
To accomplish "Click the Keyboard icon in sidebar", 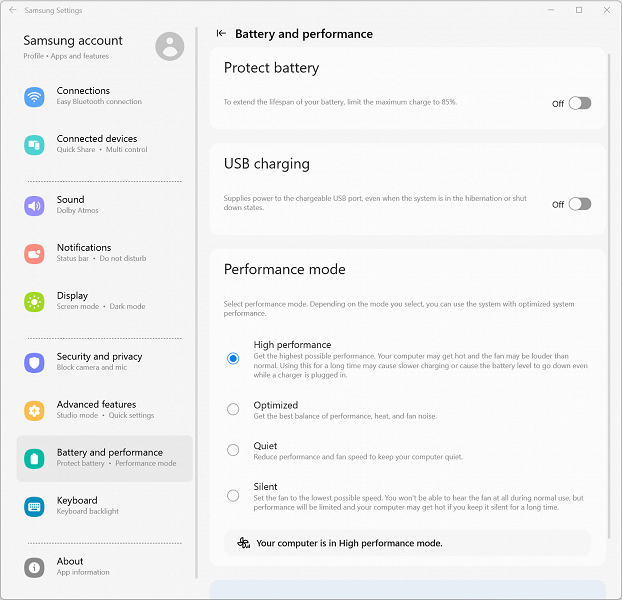I will [35, 506].
